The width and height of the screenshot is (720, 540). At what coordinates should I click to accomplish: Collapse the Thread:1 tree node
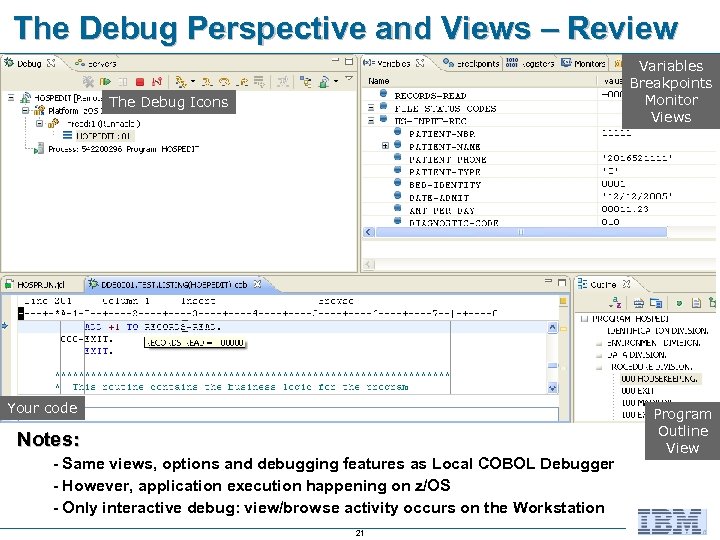(x=40, y=124)
